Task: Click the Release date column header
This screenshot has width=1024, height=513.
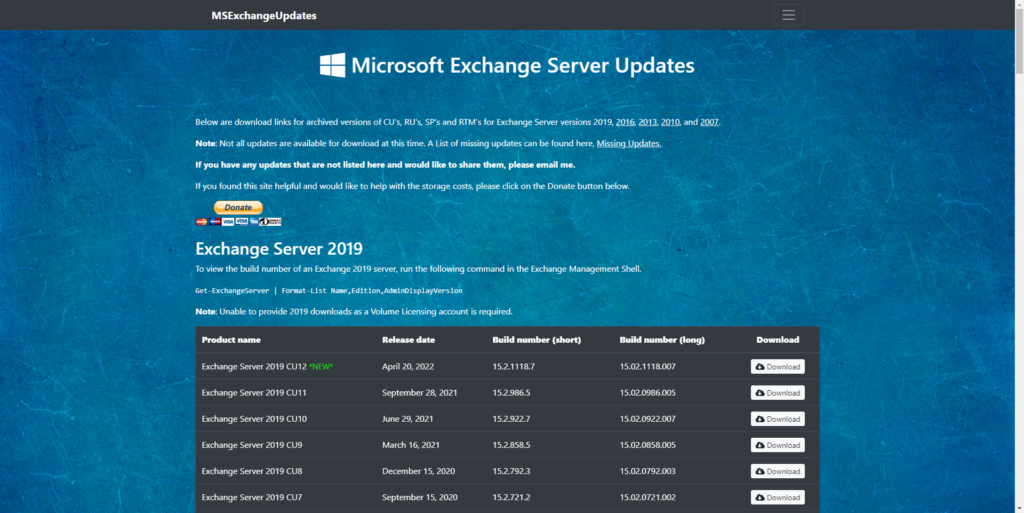Action: tap(408, 340)
